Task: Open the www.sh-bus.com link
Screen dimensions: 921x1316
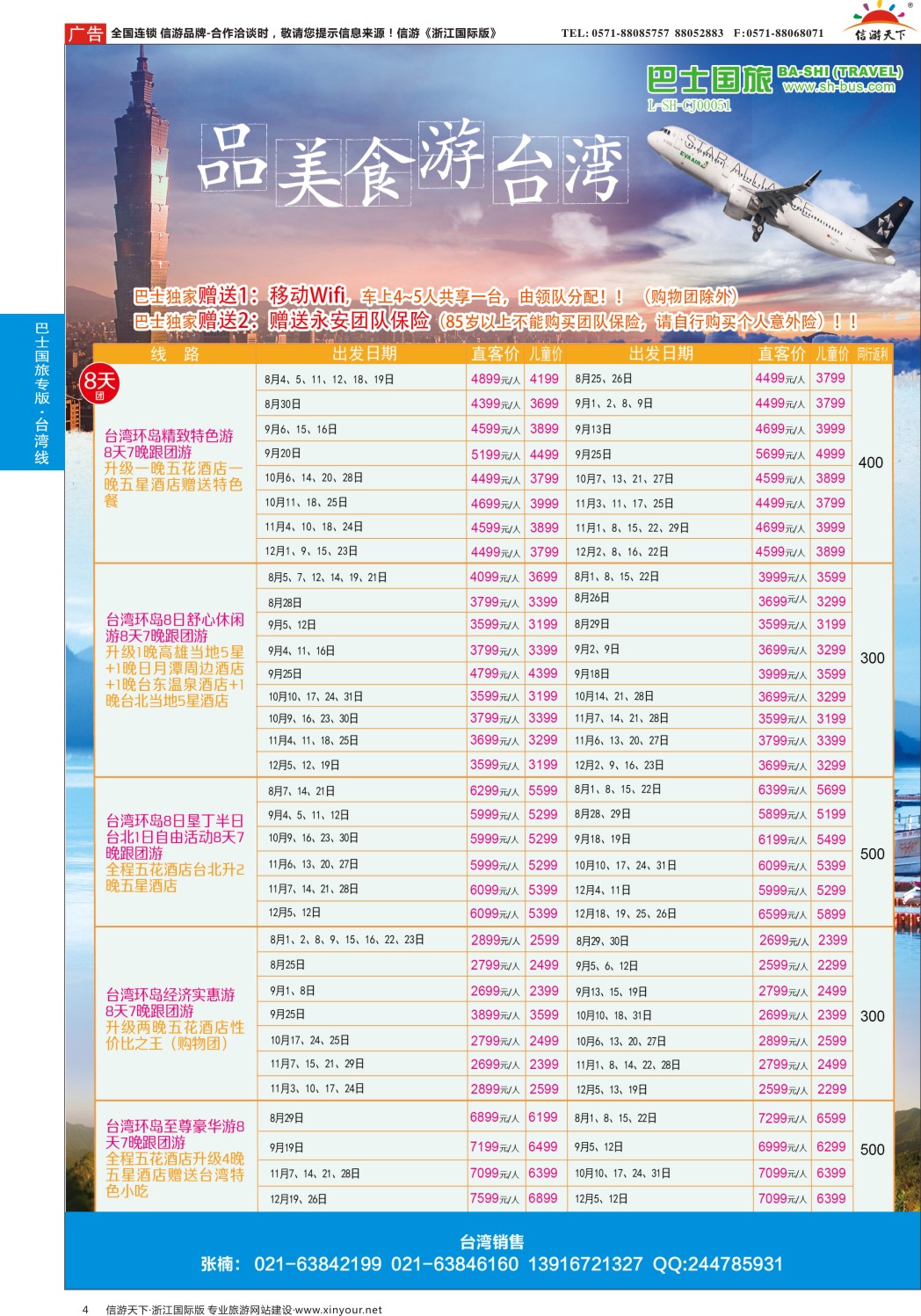Action: (839, 87)
